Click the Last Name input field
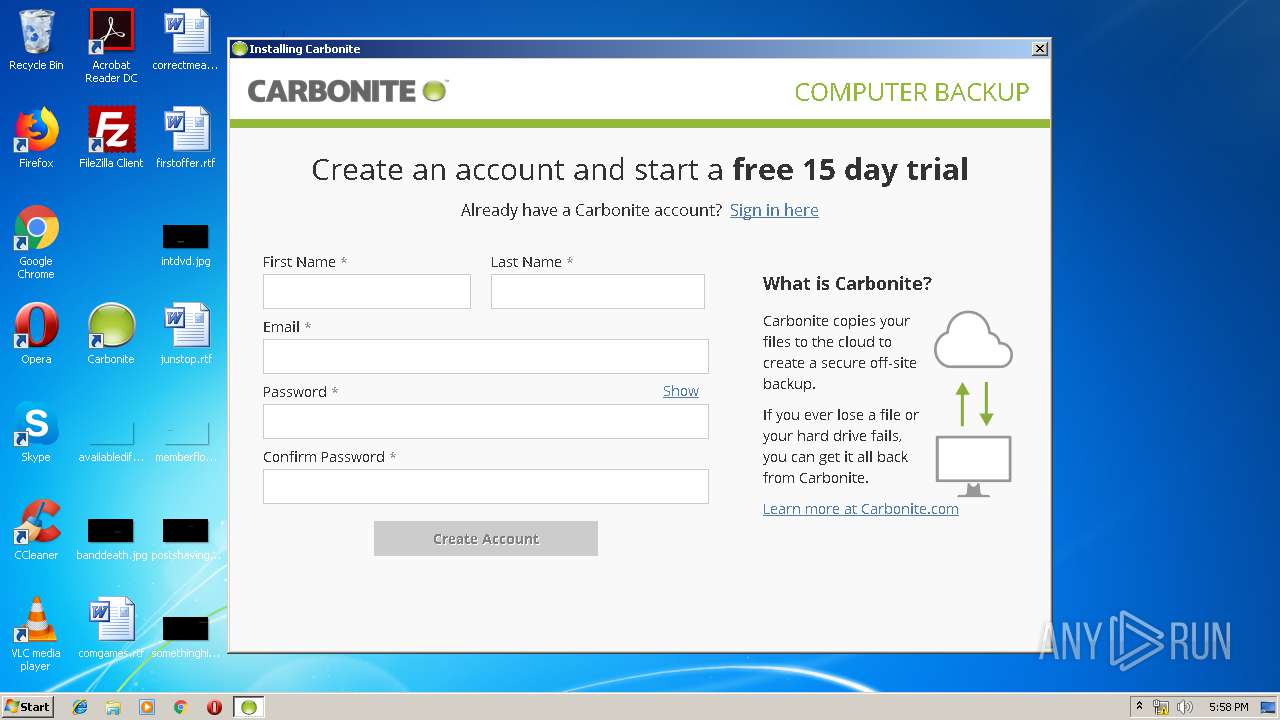This screenshot has height=720, width=1280. (x=598, y=292)
